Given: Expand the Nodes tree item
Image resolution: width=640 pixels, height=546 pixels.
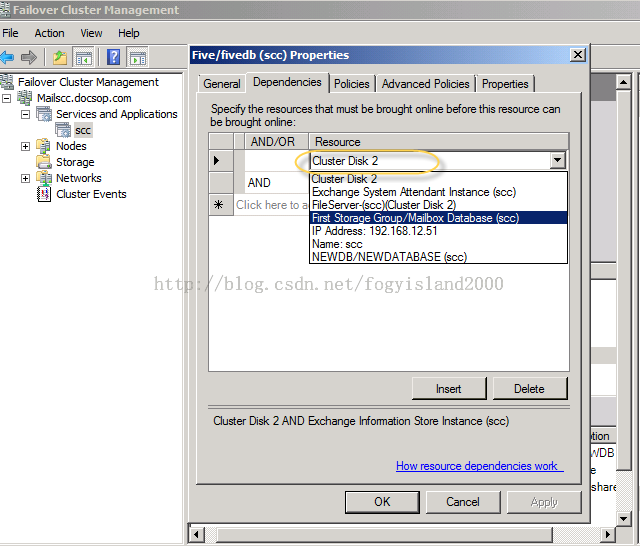Looking at the screenshot, I should tap(25, 146).
